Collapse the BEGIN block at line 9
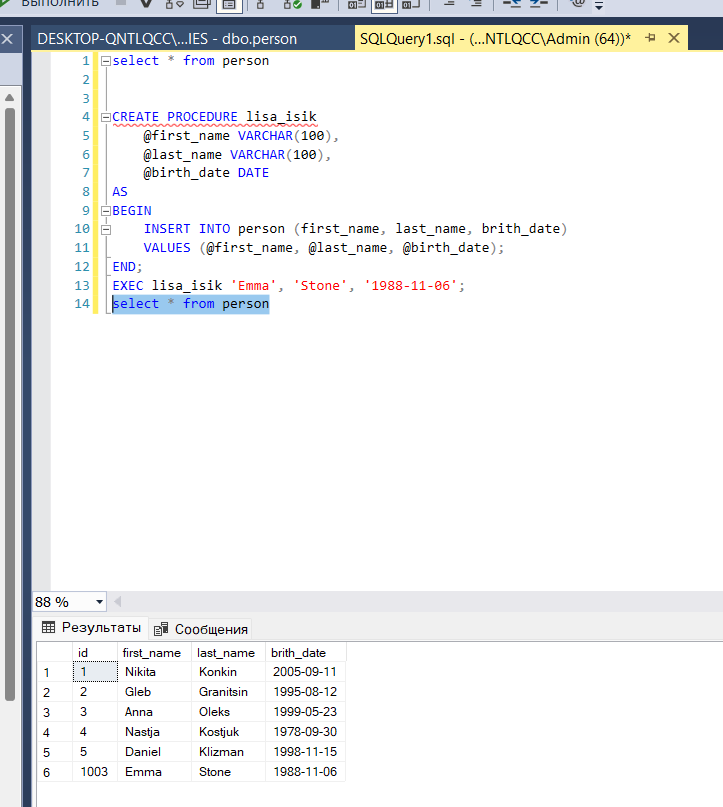This screenshot has height=807, width=723. [106, 211]
